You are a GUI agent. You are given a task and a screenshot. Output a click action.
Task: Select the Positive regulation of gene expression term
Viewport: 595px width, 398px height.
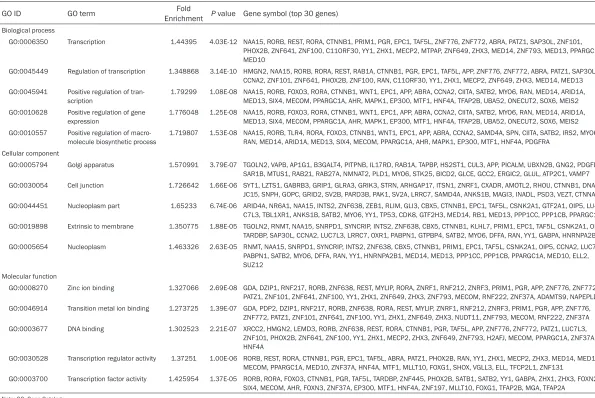[106, 117]
